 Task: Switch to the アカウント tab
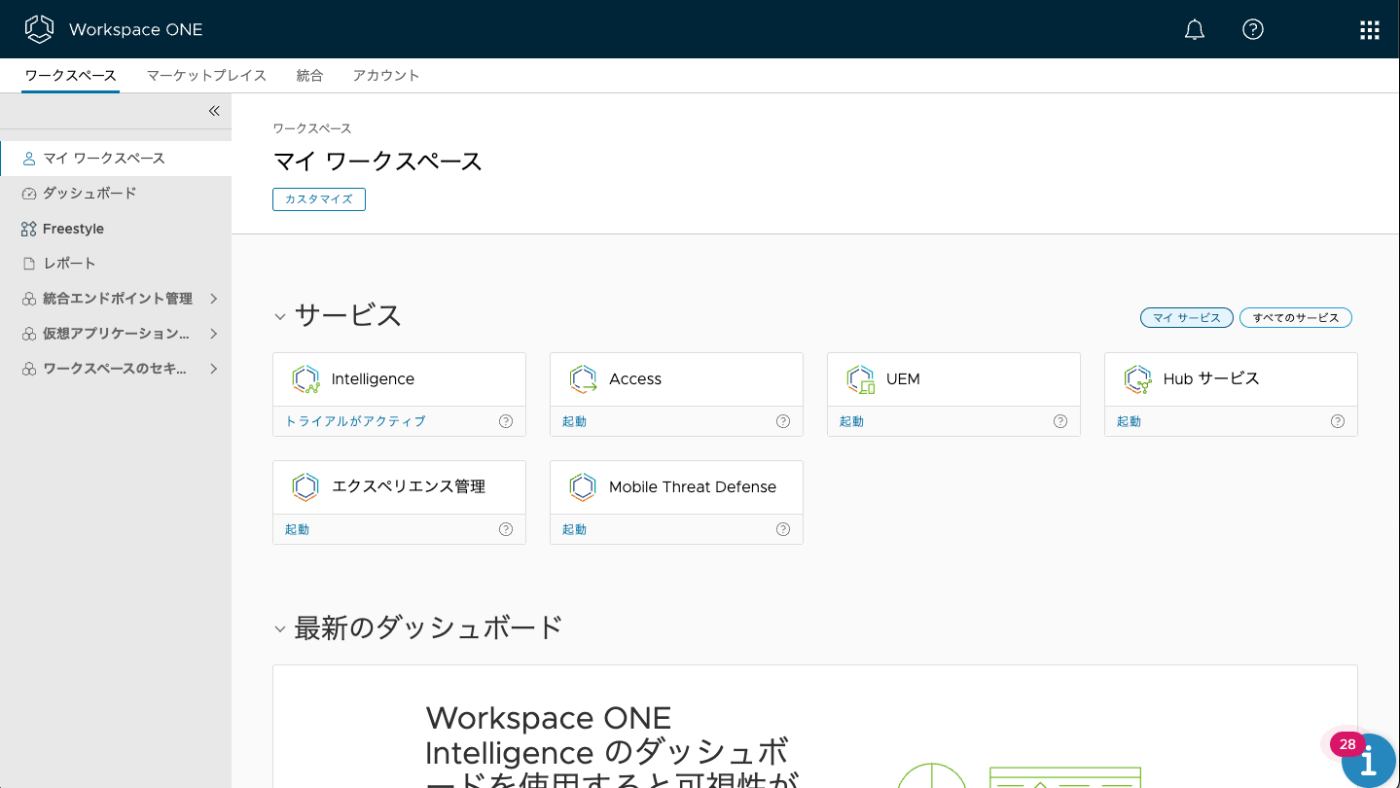(386, 75)
